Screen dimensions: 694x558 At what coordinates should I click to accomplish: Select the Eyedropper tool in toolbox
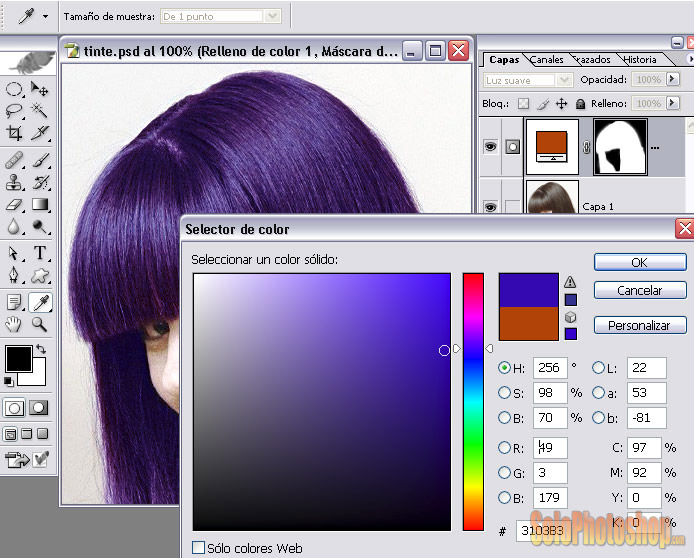click(x=40, y=303)
